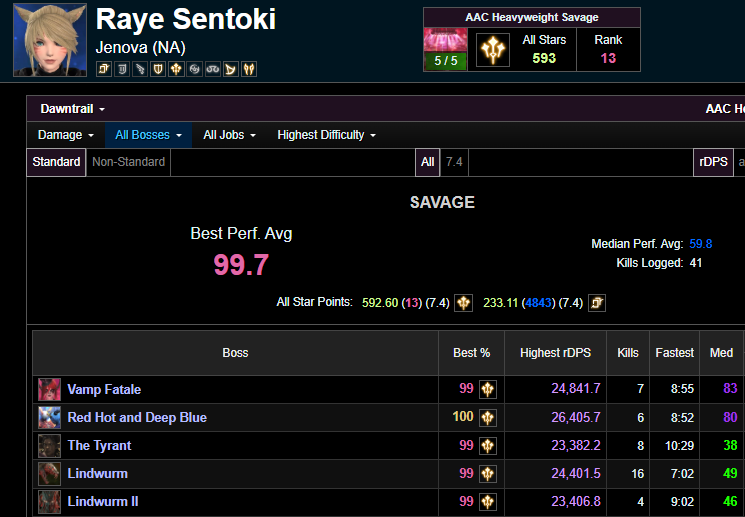The height and width of the screenshot is (517, 745).
Task: Click the Black Mage icon beside All Stars 593
Action: click(x=493, y=49)
